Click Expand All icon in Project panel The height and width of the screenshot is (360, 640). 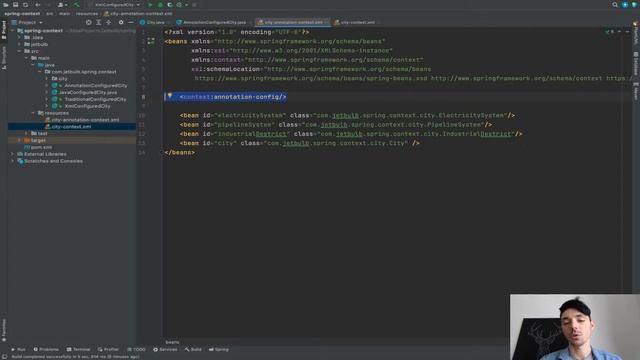click(99, 22)
